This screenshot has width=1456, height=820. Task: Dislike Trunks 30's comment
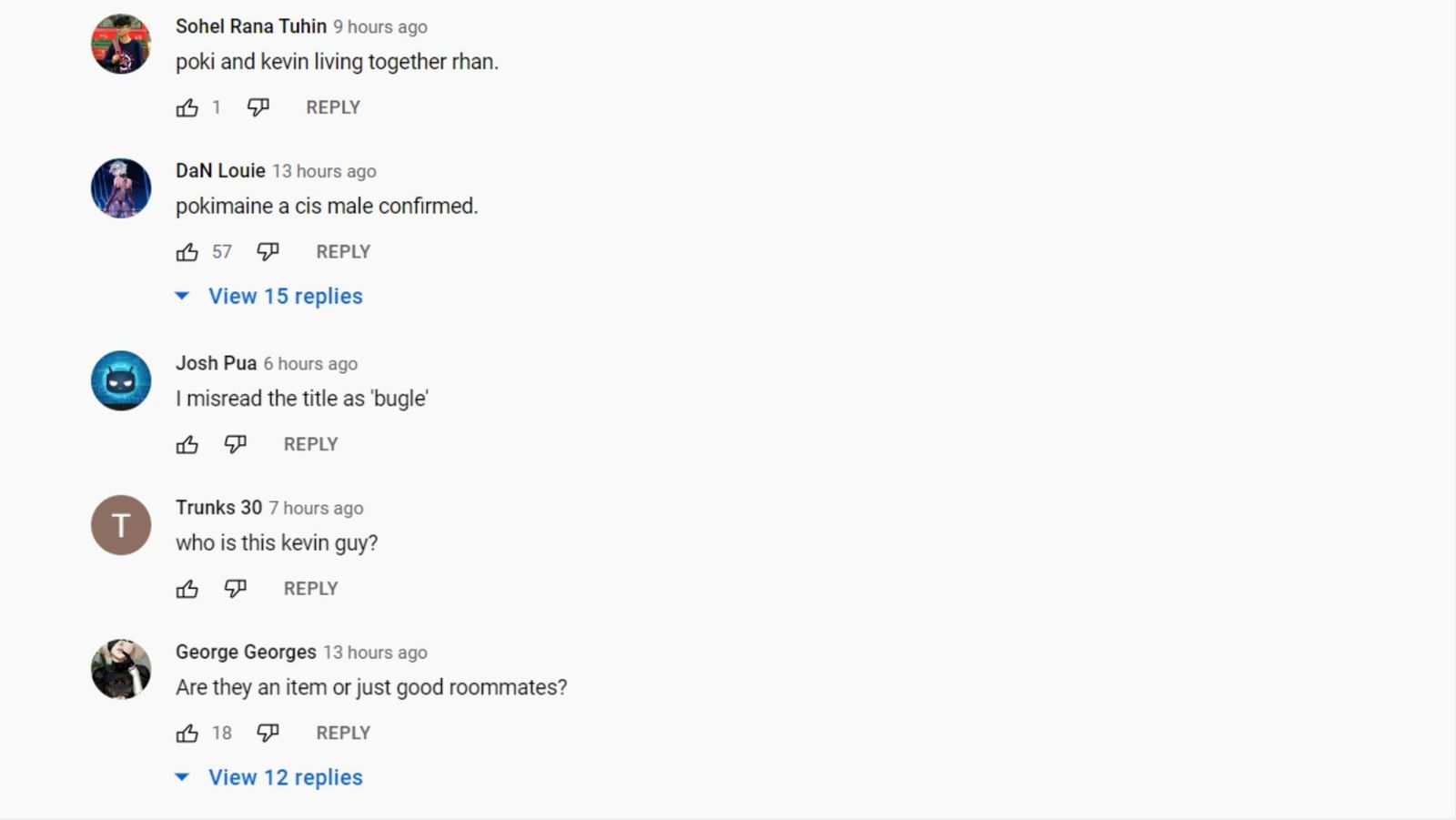pyautogui.click(x=236, y=589)
